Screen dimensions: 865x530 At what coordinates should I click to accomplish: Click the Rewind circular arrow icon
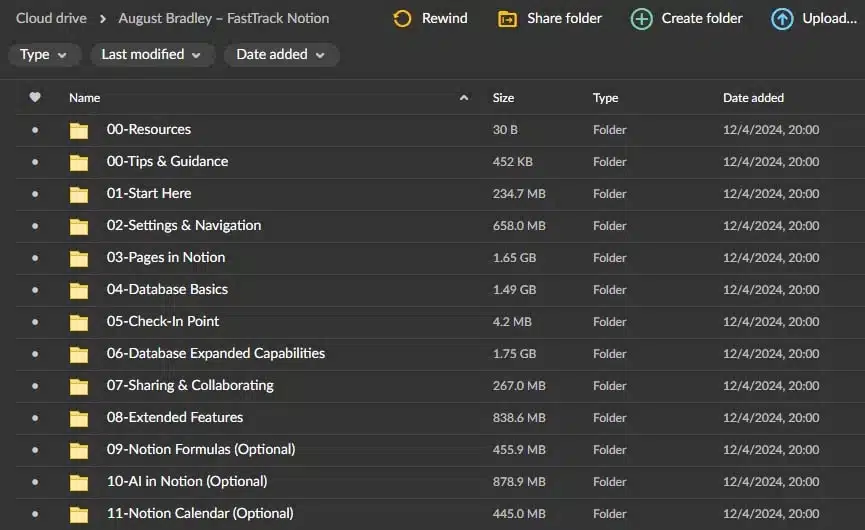(402, 19)
